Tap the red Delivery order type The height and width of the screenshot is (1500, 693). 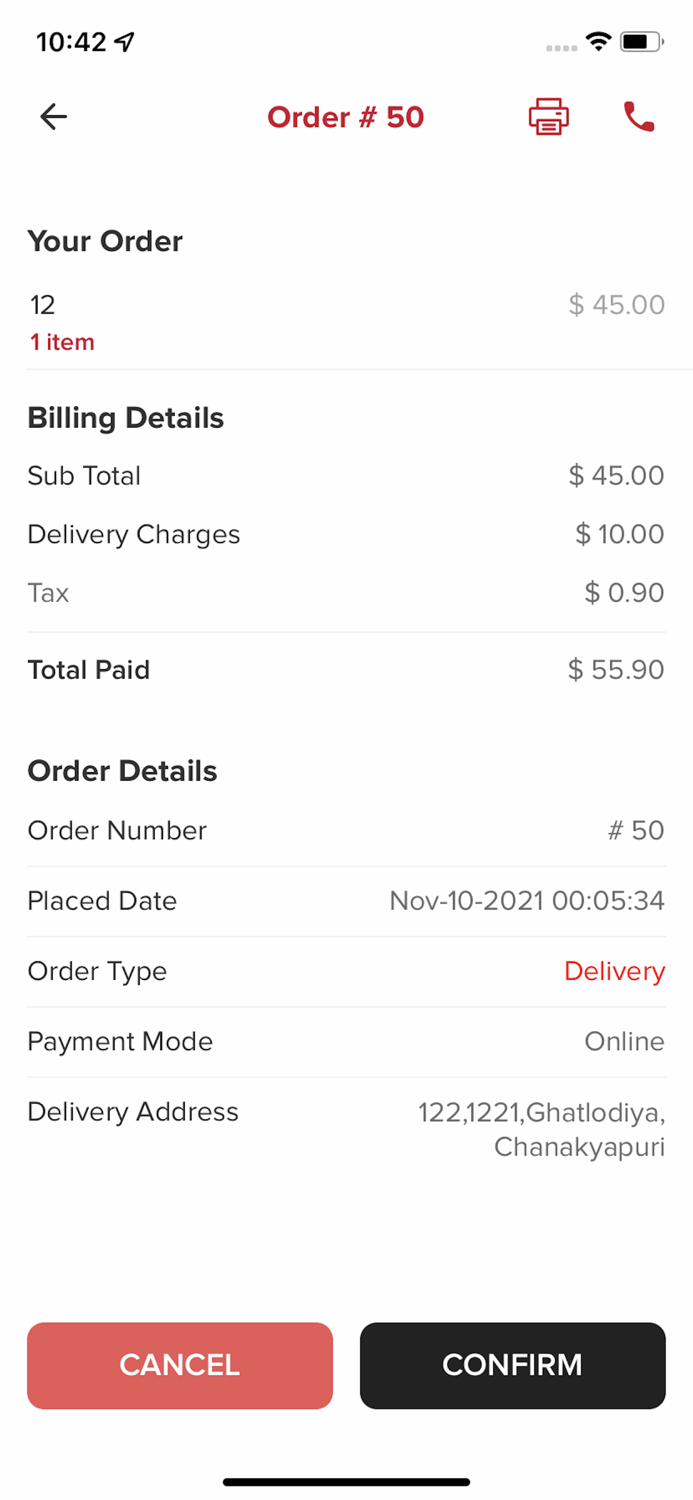(x=614, y=971)
